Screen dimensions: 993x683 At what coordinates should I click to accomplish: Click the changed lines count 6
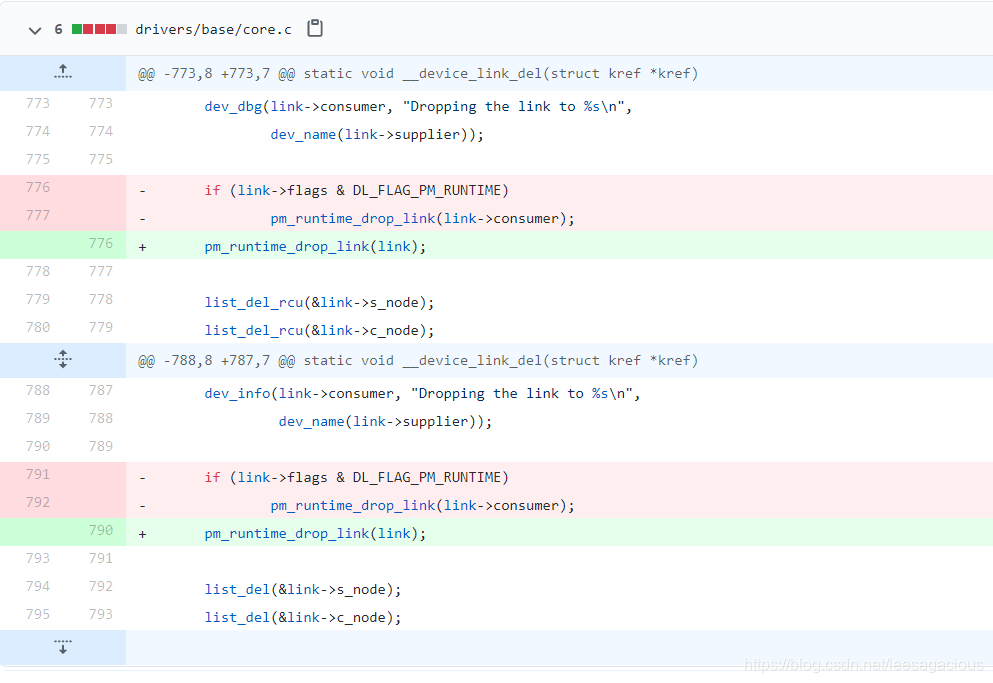[x=58, y=29]
